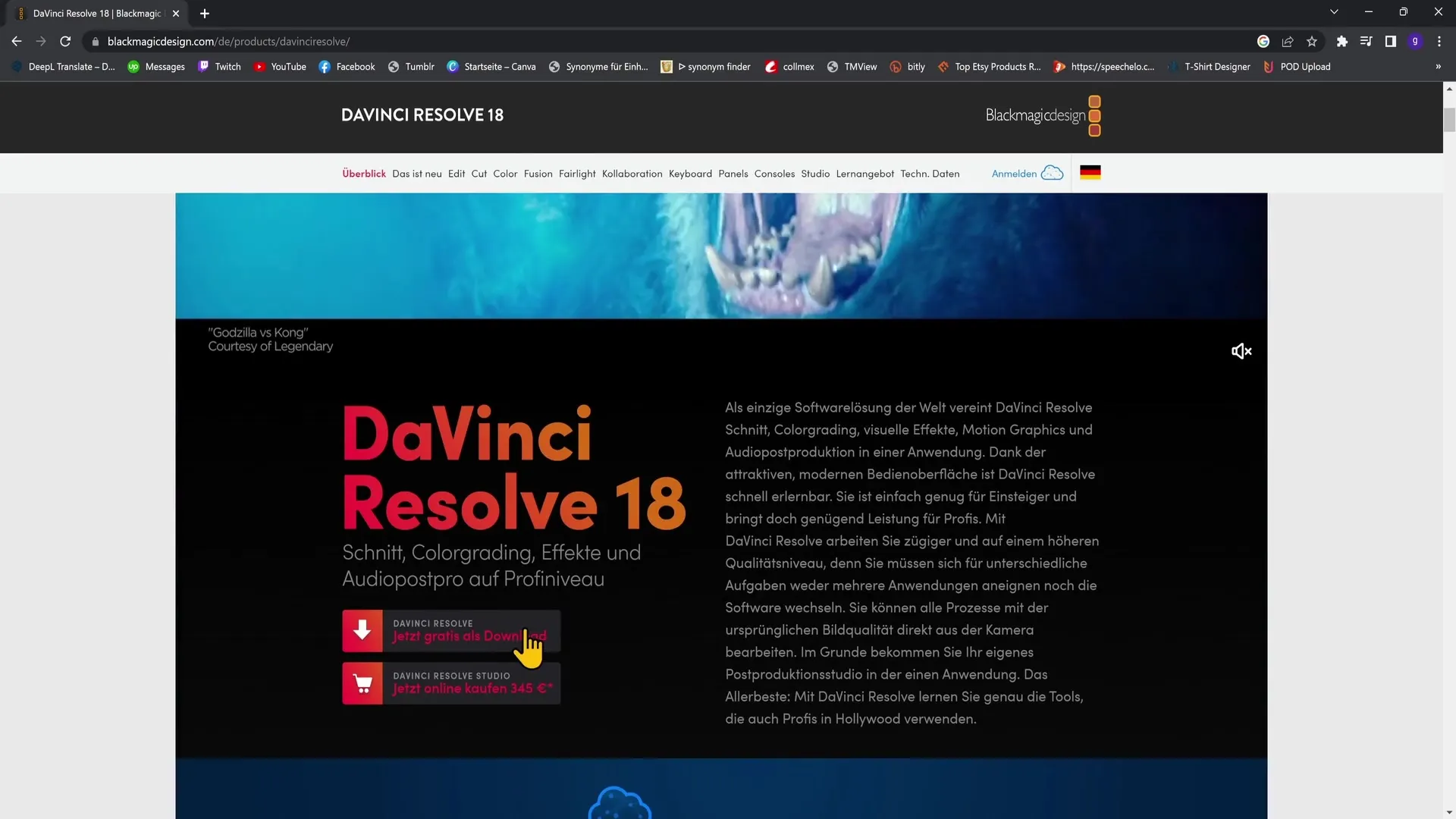Toggle mute on the background video
The image size is (1456, 819).
pyautogui.click(x=1241, y=351)
